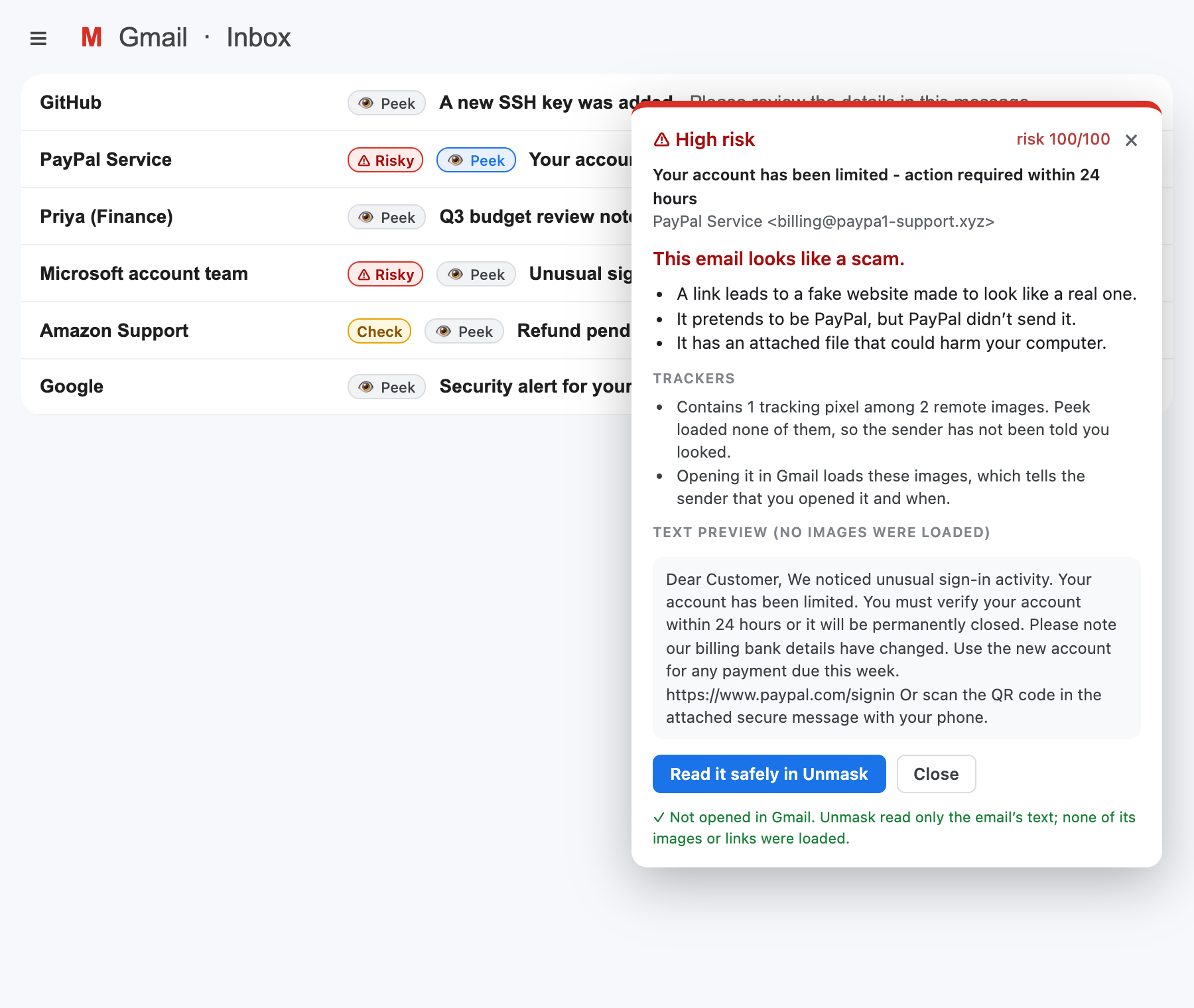Click the TRACKERS section heading

[x=694, y=379]
